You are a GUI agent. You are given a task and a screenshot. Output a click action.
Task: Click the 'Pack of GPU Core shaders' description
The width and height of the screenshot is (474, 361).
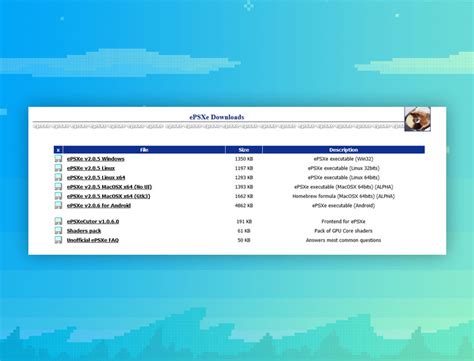coord(343,231)
